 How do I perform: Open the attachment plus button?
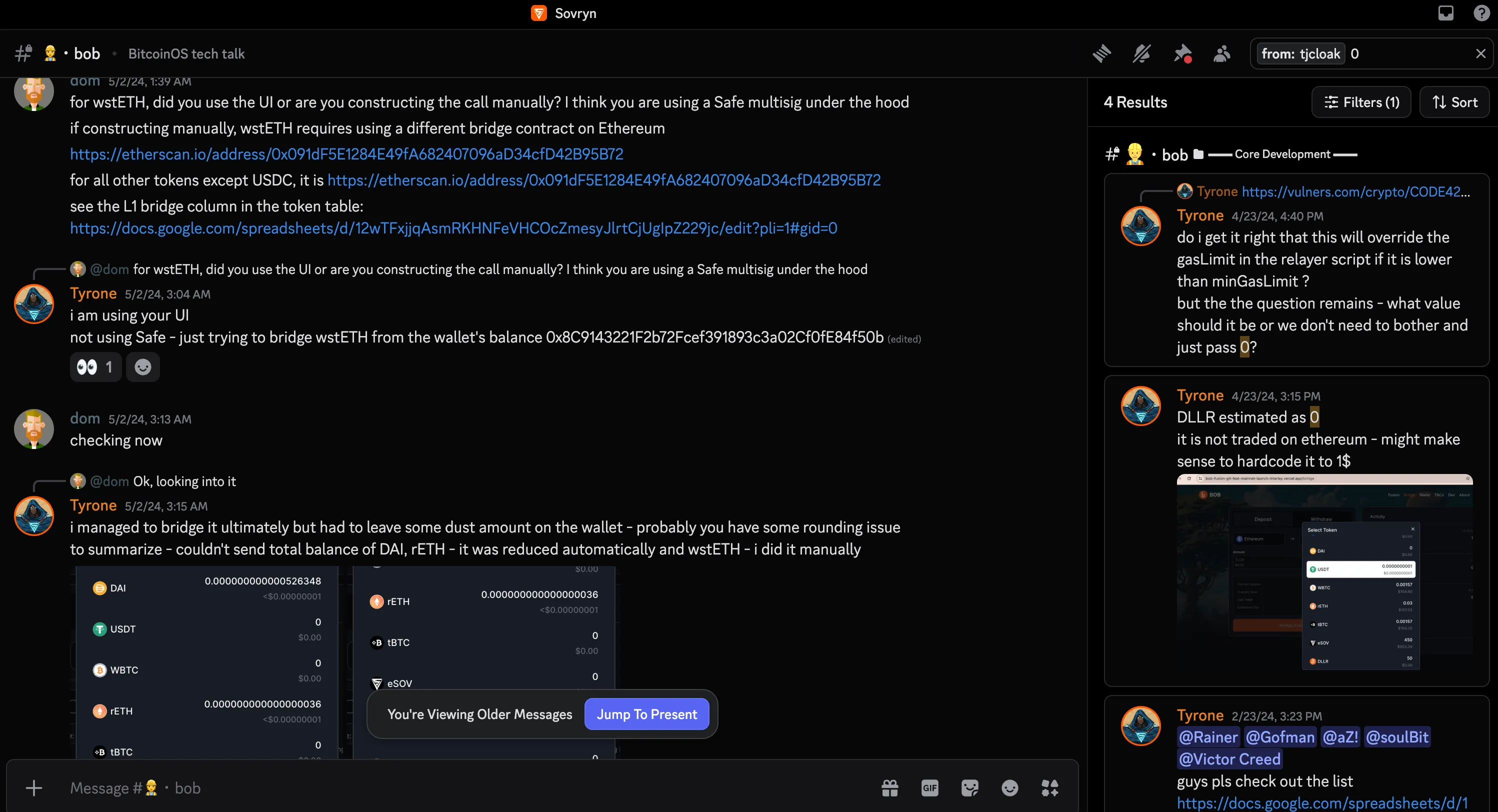33,788
